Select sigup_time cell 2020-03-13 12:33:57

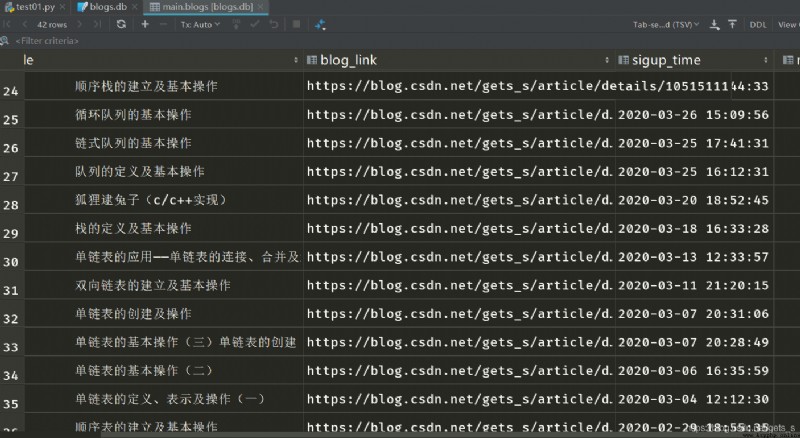point(693,257)
